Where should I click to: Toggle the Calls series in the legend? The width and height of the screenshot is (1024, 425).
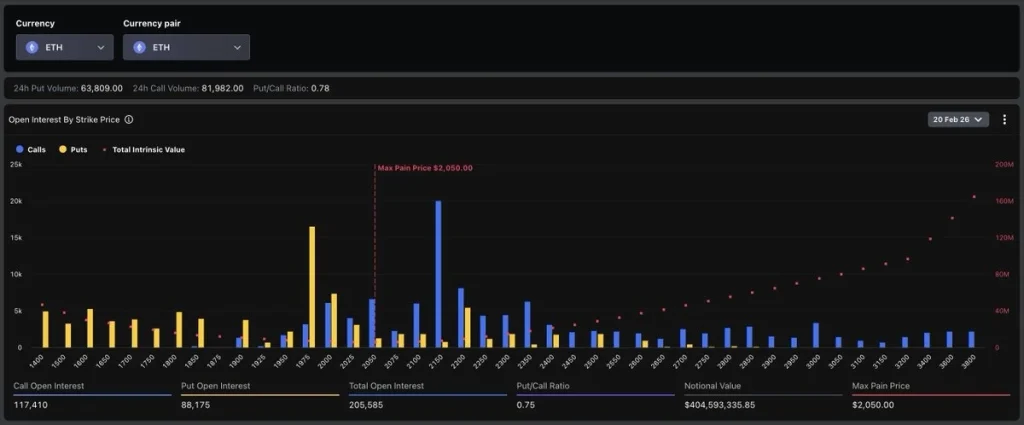(x=30, y=149)
